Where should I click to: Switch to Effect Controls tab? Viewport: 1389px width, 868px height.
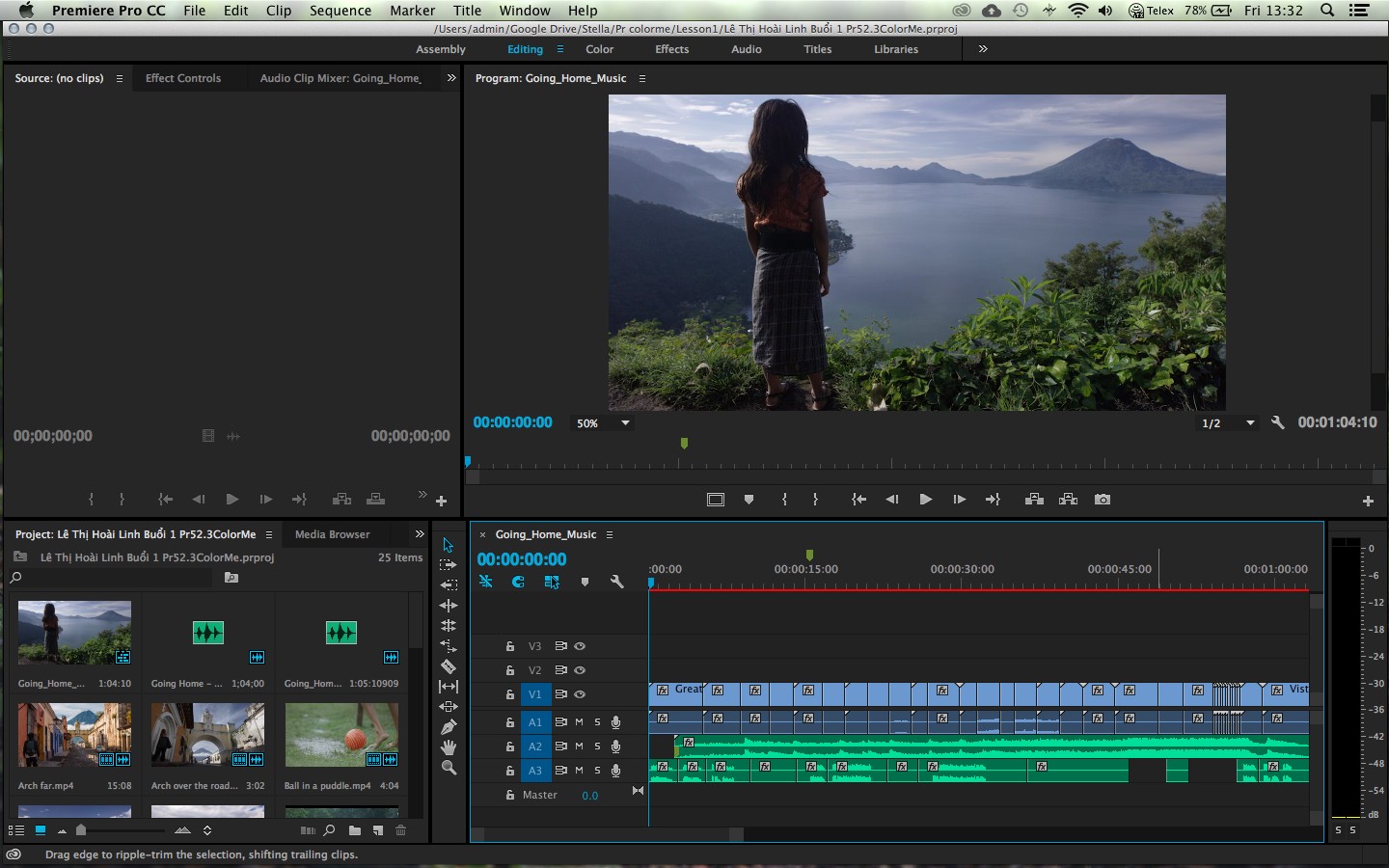click(183, 78)
